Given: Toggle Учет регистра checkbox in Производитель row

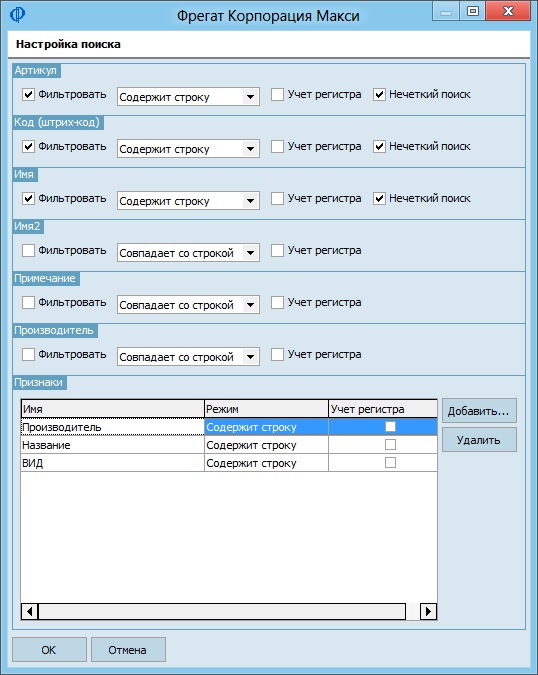Looking at the screenshot, I should 390,427.
